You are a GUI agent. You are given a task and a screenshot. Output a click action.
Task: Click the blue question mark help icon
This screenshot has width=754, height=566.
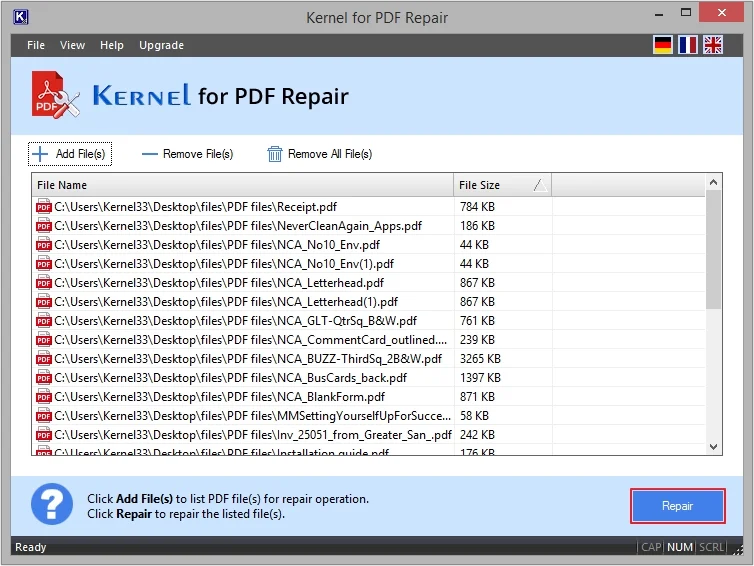click(x=52, y=504)
